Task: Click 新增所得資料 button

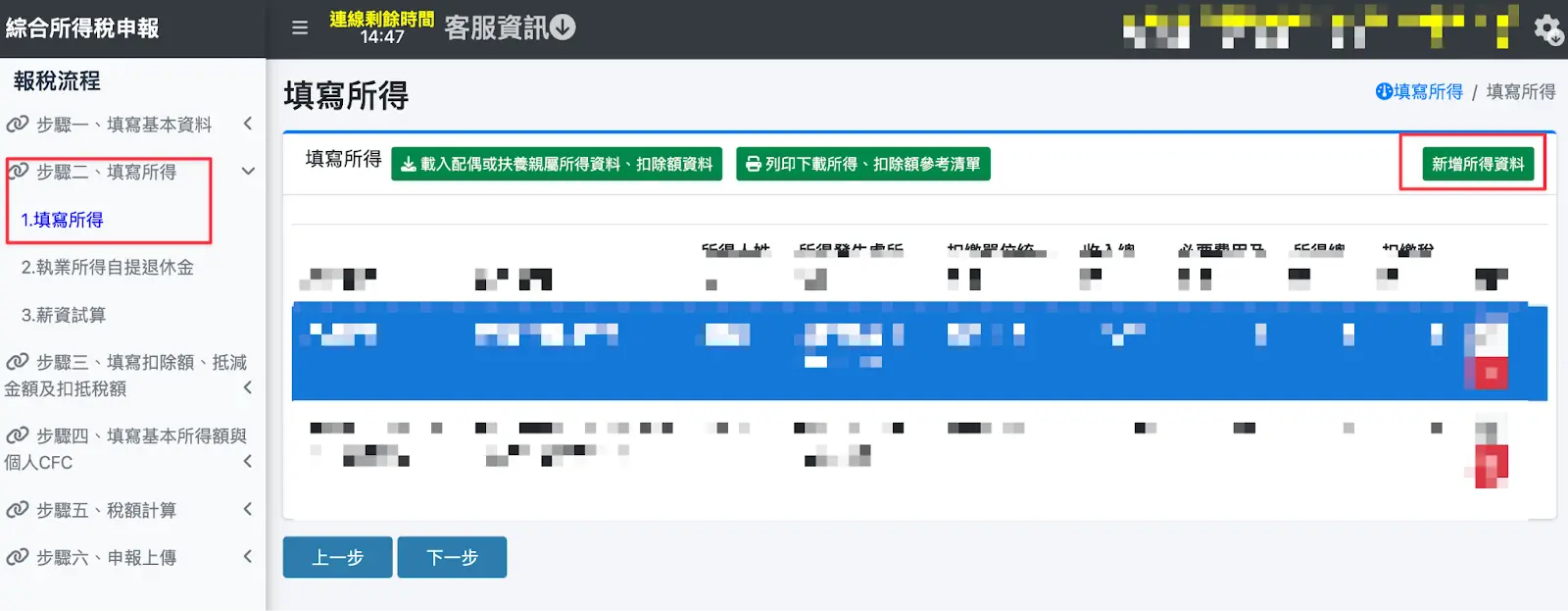Action: [1478, 164]
